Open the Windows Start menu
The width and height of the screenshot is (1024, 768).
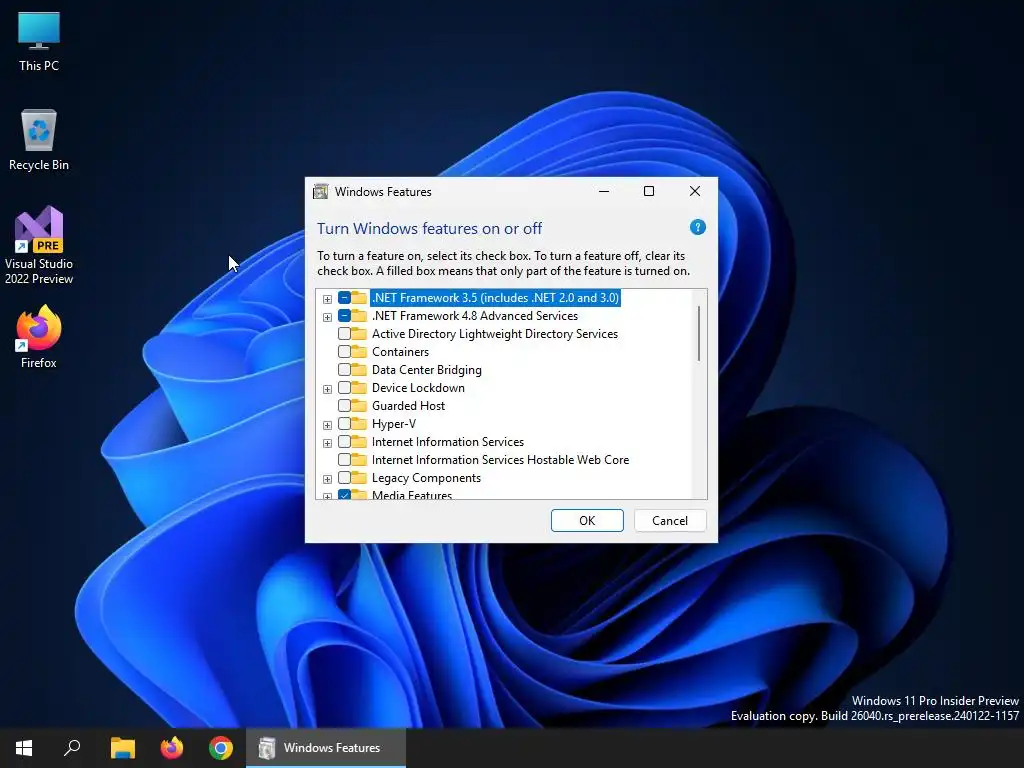pos(24,748)
